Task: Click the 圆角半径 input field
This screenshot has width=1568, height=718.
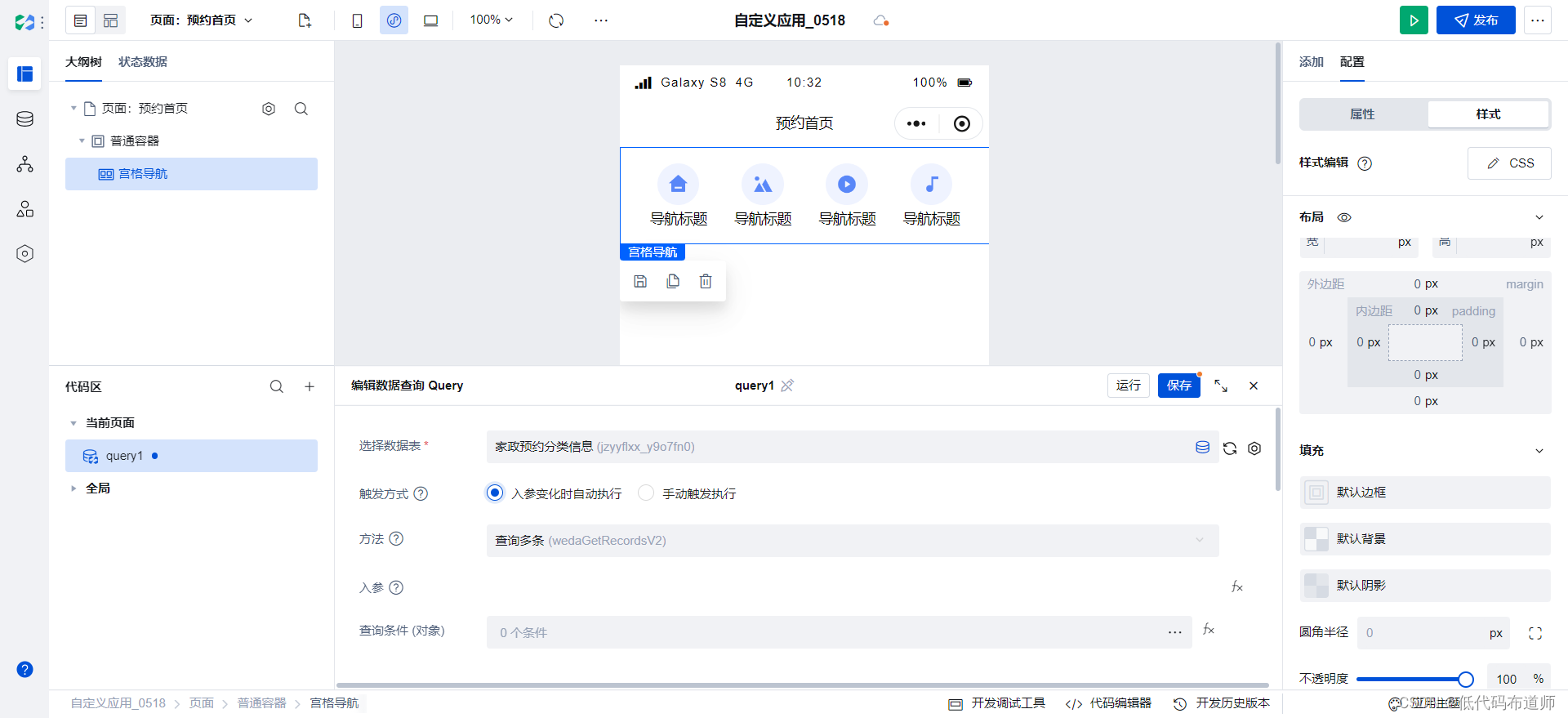Action: [x=1433, y=633]
